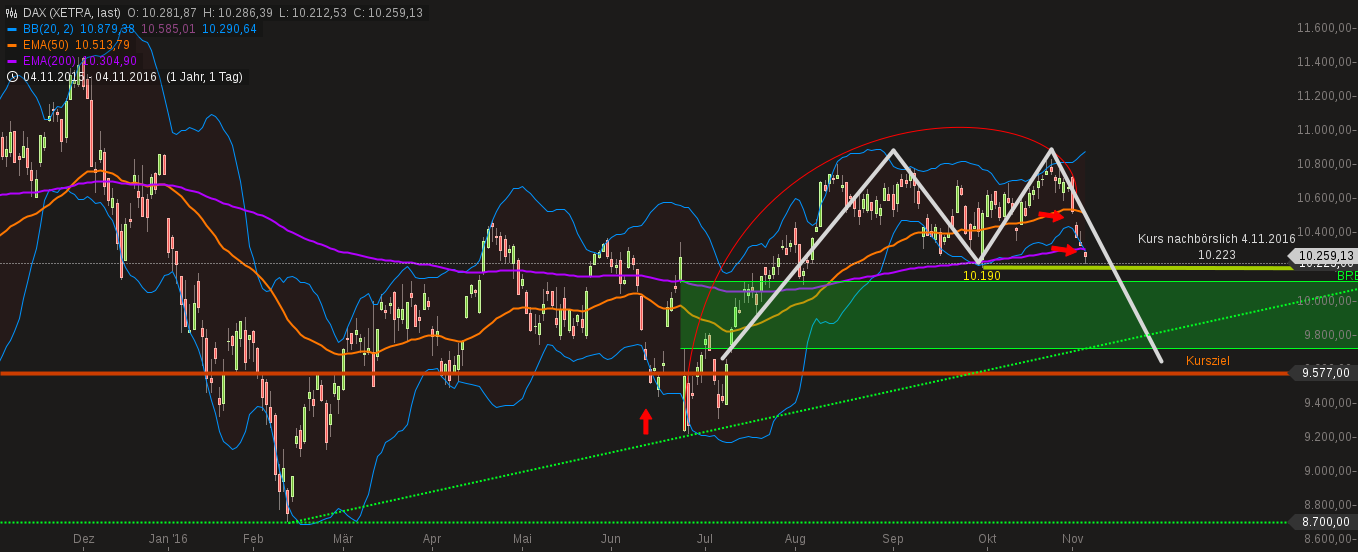The height and width of the screenshot is (552, 1358).
Task: Click the orange EMA(50) legend color marker
Action: 12,45
